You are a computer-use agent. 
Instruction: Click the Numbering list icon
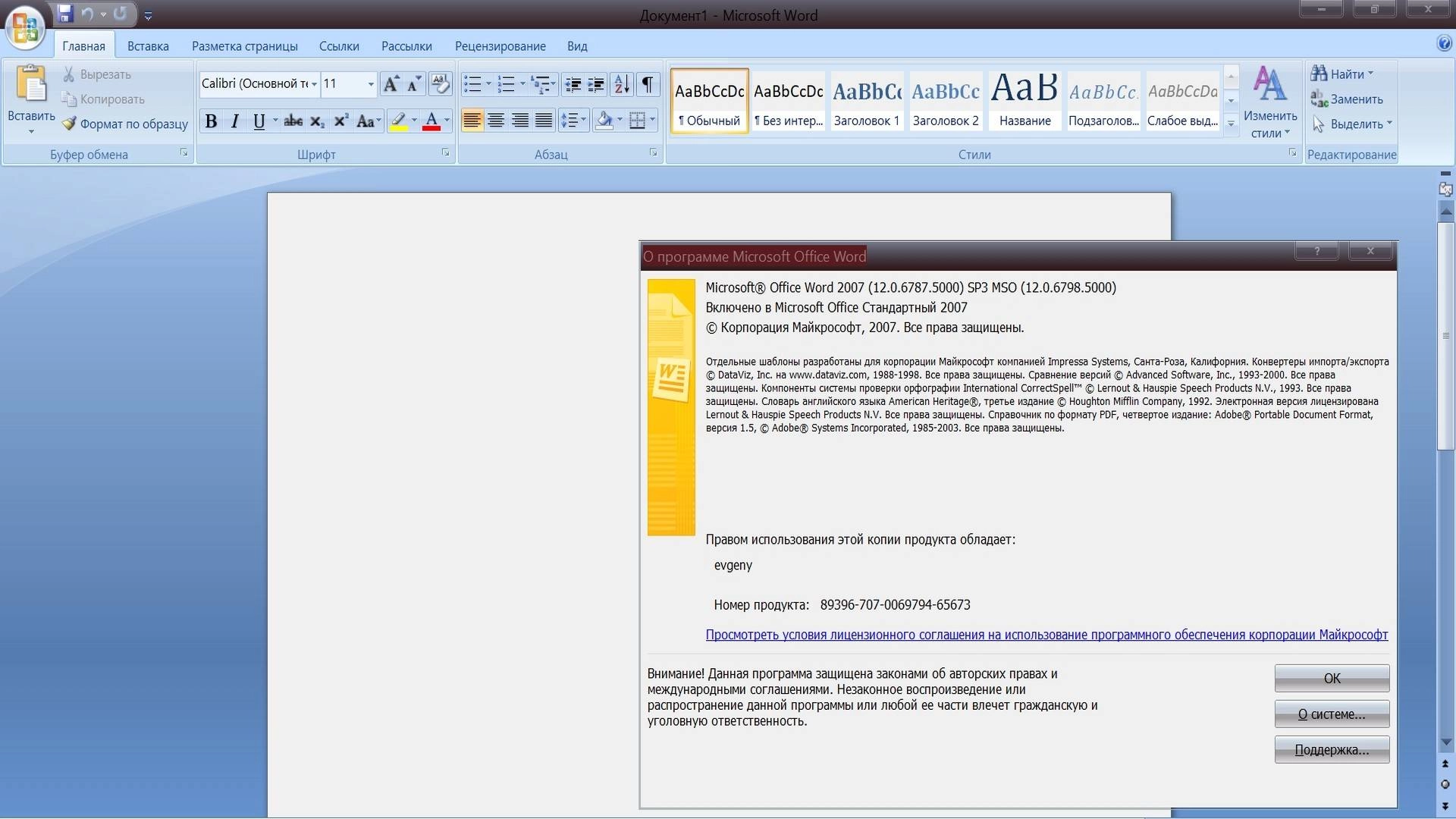click(x=507, y=83)
